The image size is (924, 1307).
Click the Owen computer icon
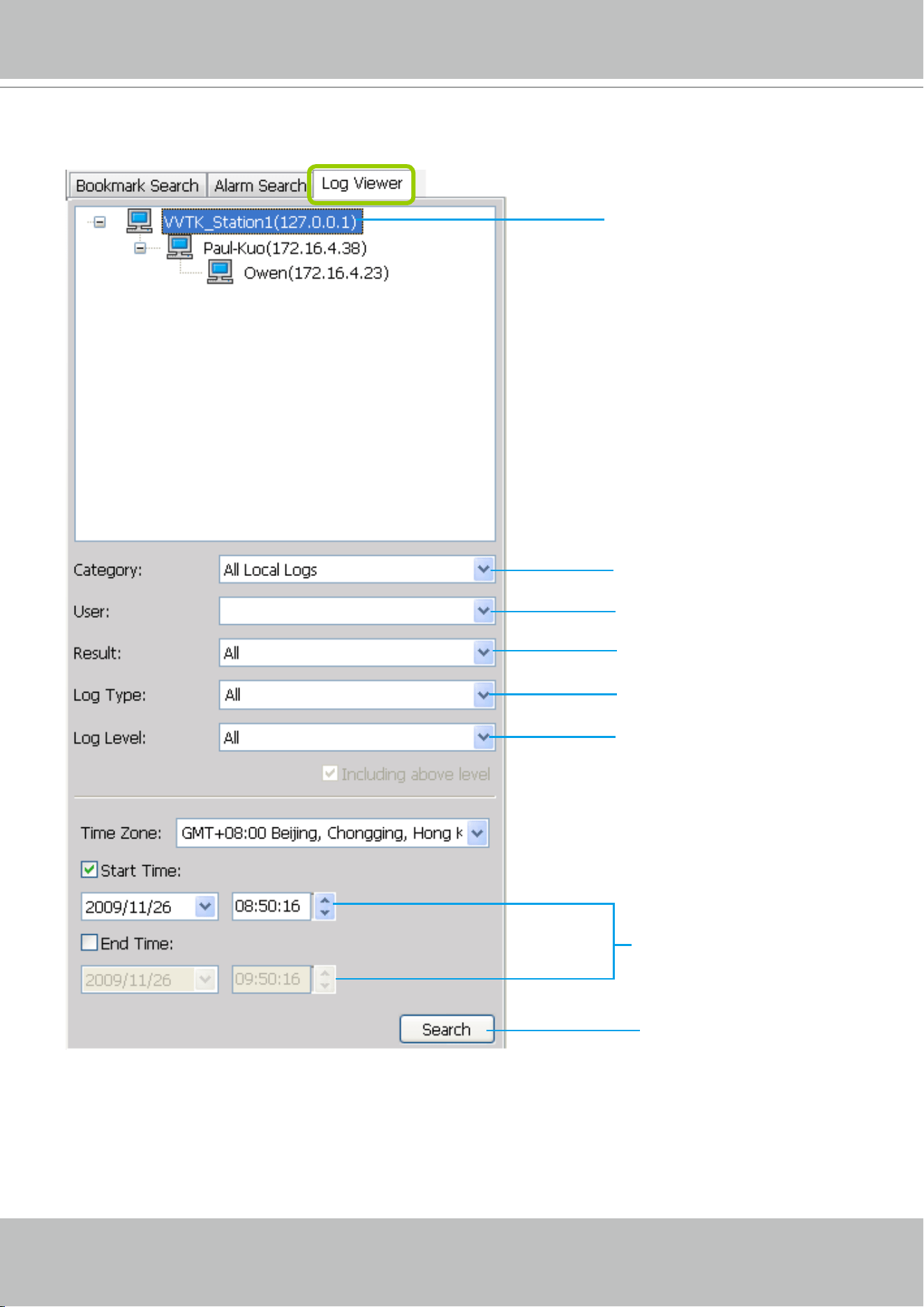tap(221, 271)
